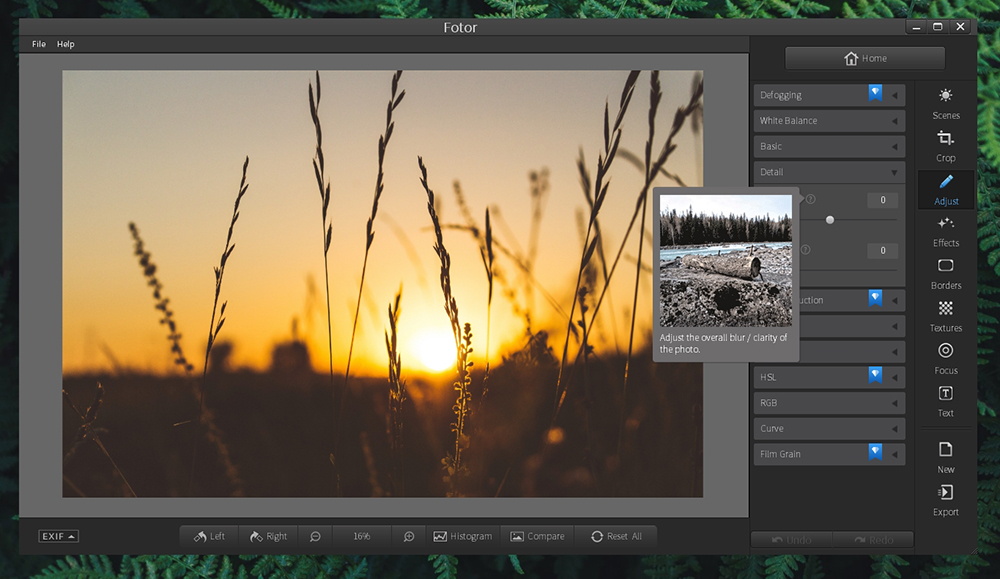Toggle the HSL diamond indicator
Image resolution: width=1000 pixels, height=579 pixels.
(875, 376)
